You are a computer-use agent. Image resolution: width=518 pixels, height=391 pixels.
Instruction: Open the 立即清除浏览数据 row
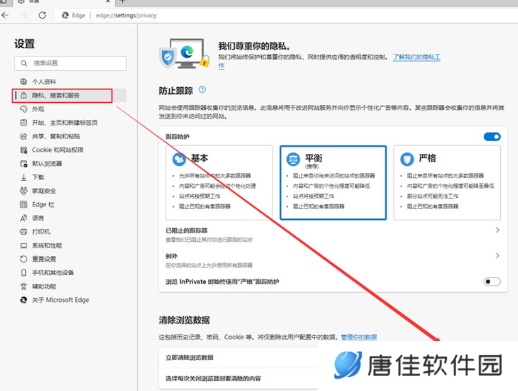(x=239, y=358)
